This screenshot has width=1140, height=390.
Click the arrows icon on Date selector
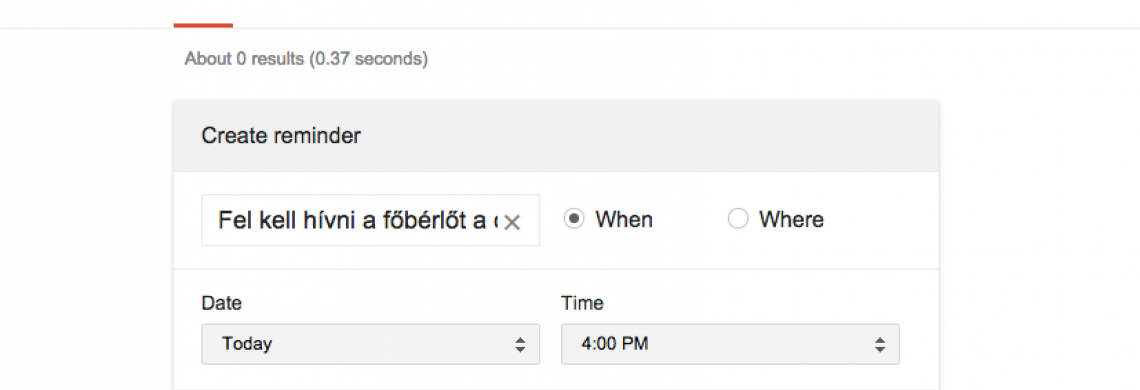click(520, 345)
